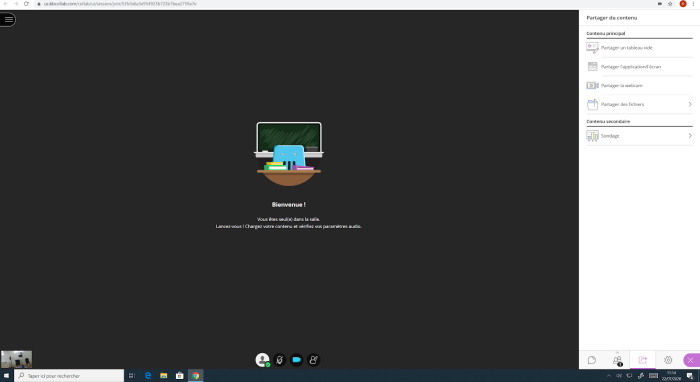This screenshot has height=382, width=700.
Task: Toggle microphone audio on
Action: click(279, 360)
